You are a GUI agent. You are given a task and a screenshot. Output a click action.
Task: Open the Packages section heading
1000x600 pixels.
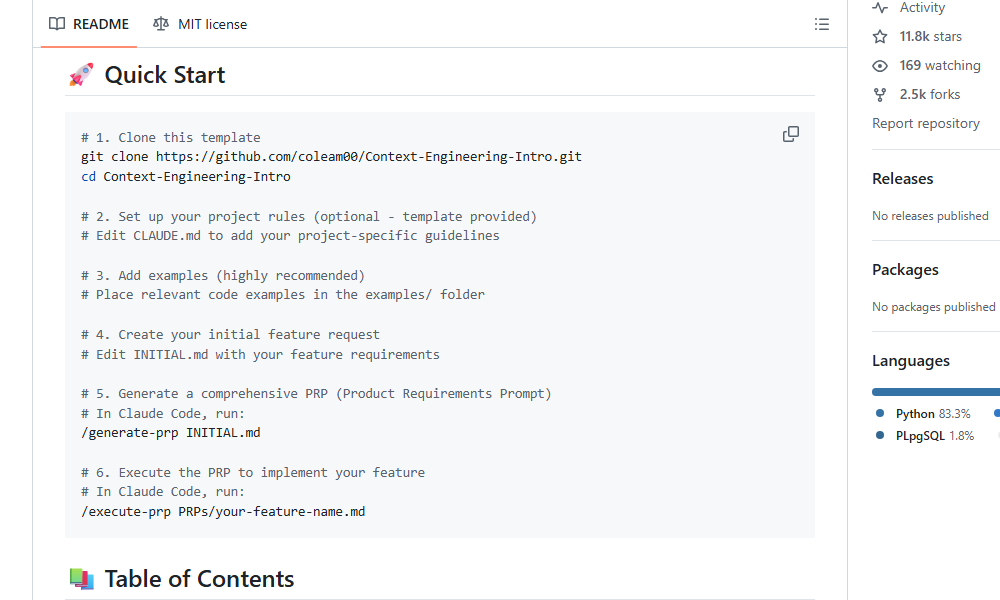click(x=905, y=270)
